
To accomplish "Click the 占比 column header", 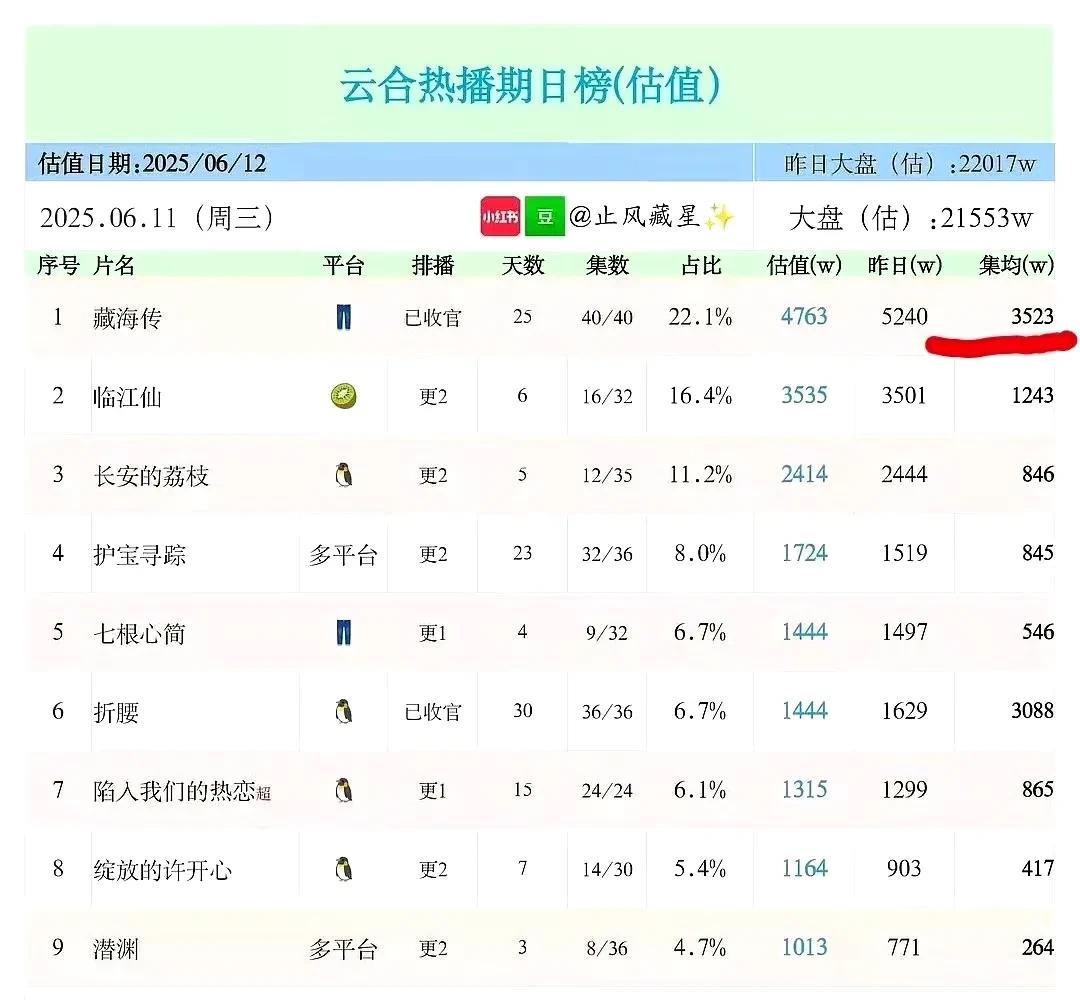I will point(701,265).
